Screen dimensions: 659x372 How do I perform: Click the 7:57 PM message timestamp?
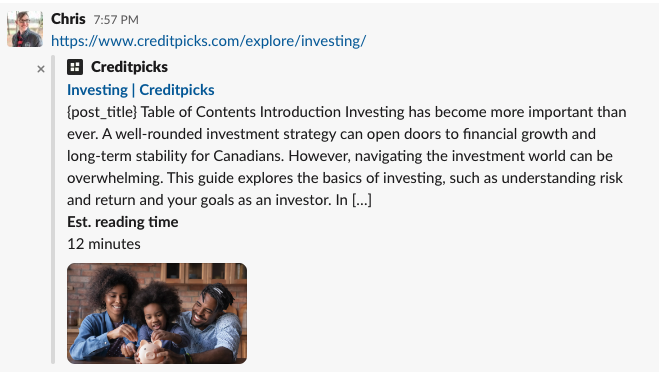pyautogui.click(x=116, y=20)
